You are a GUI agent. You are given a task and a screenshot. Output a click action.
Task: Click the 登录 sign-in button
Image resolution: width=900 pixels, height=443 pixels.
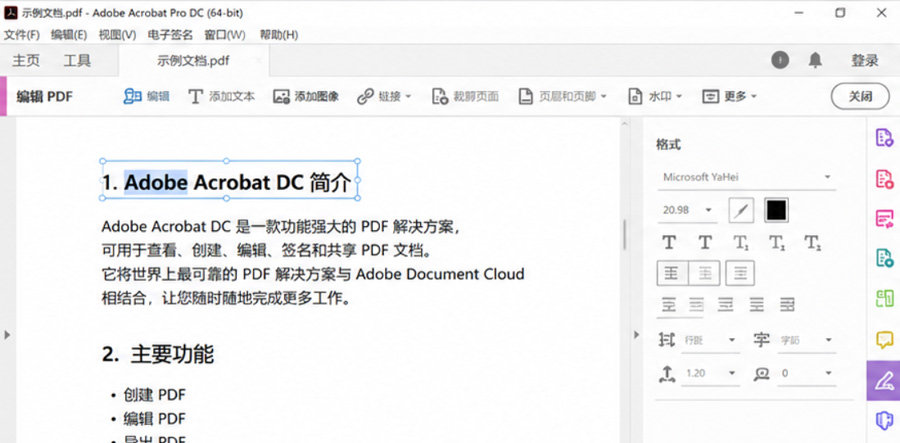click(x=864, y=60)
